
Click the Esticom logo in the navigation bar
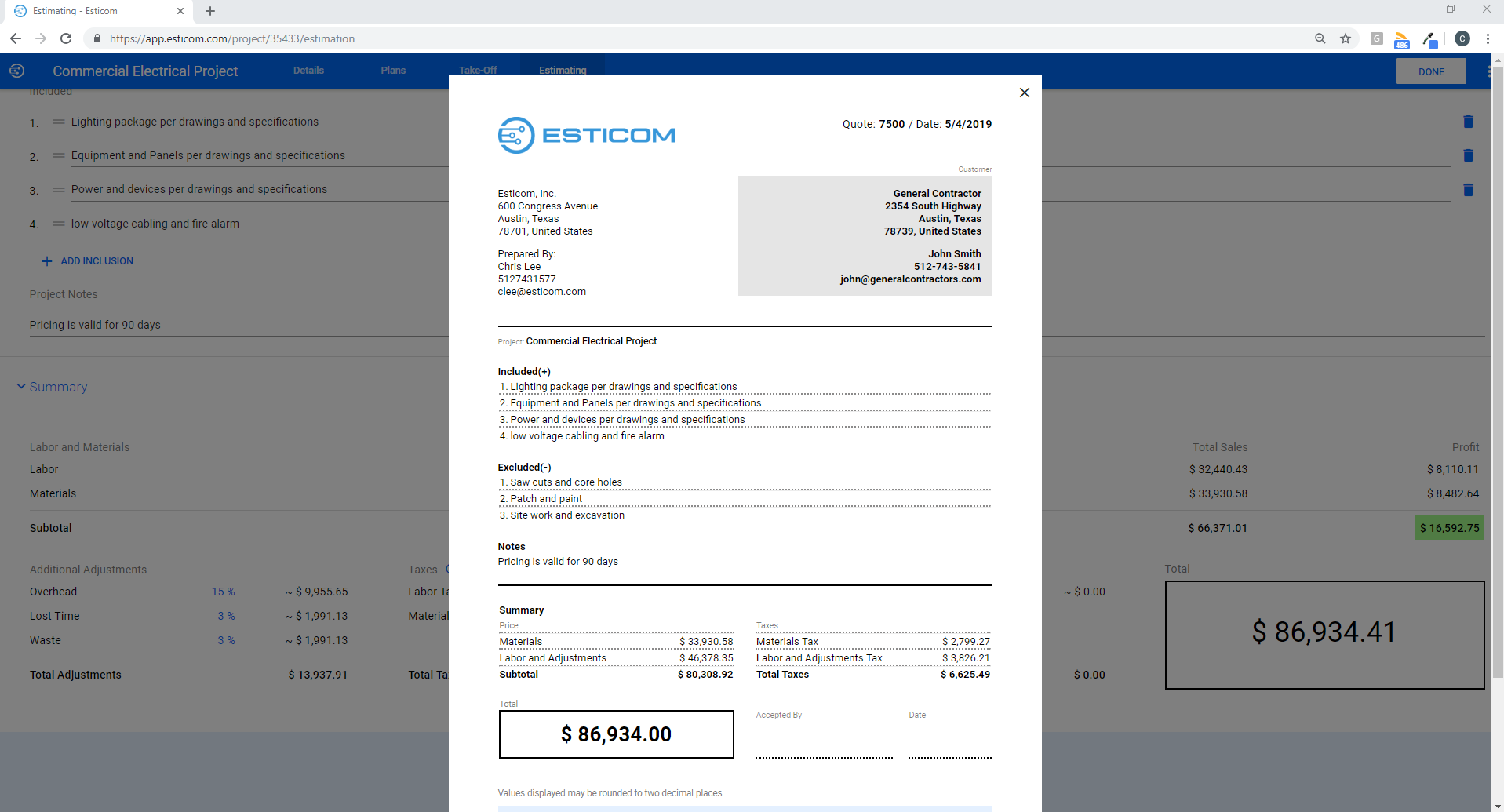pos(16,71)
